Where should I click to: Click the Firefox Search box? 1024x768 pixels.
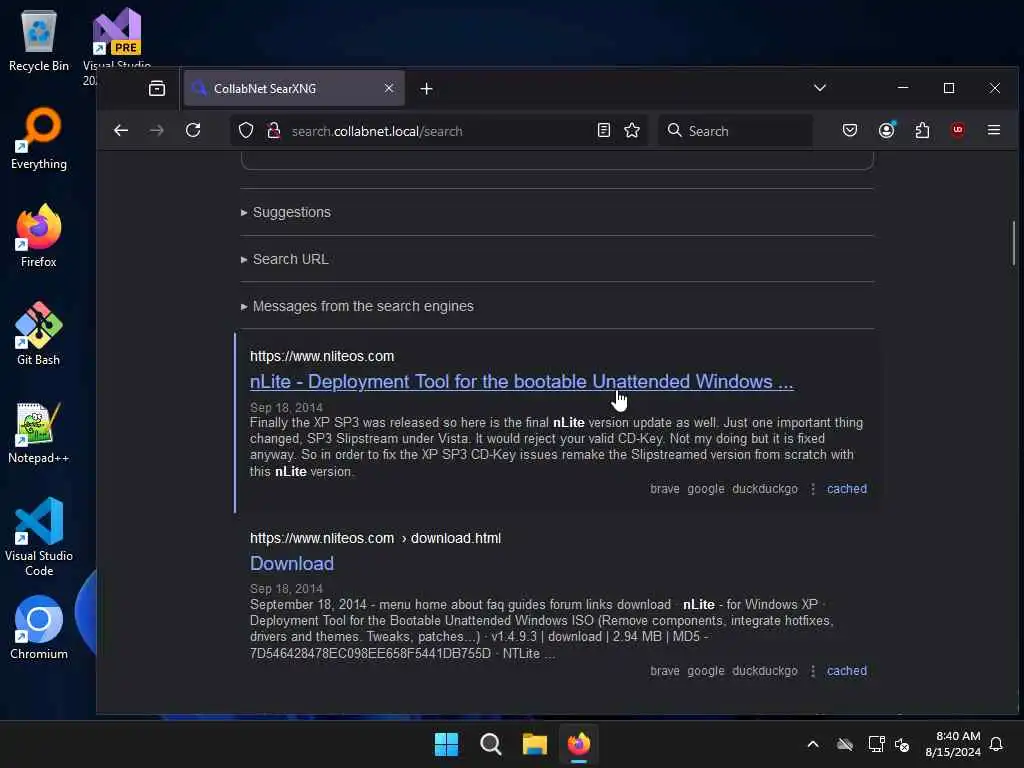(735, 131)
